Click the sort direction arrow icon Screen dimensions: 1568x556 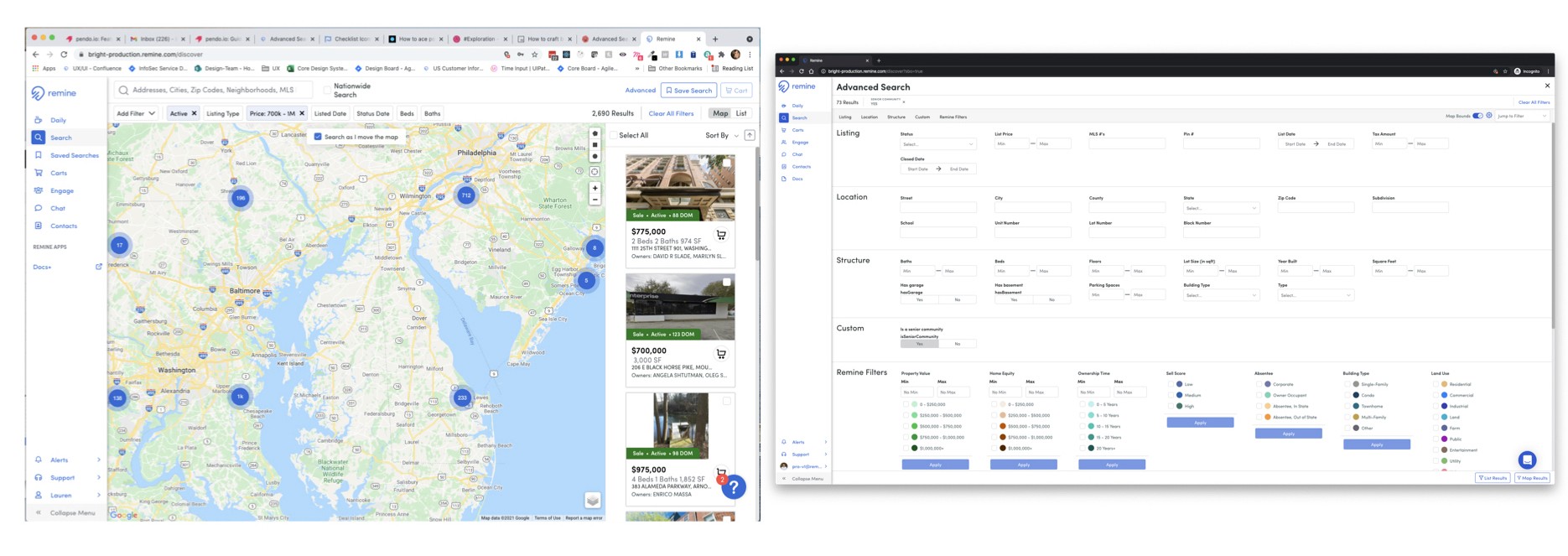(750, 135)
